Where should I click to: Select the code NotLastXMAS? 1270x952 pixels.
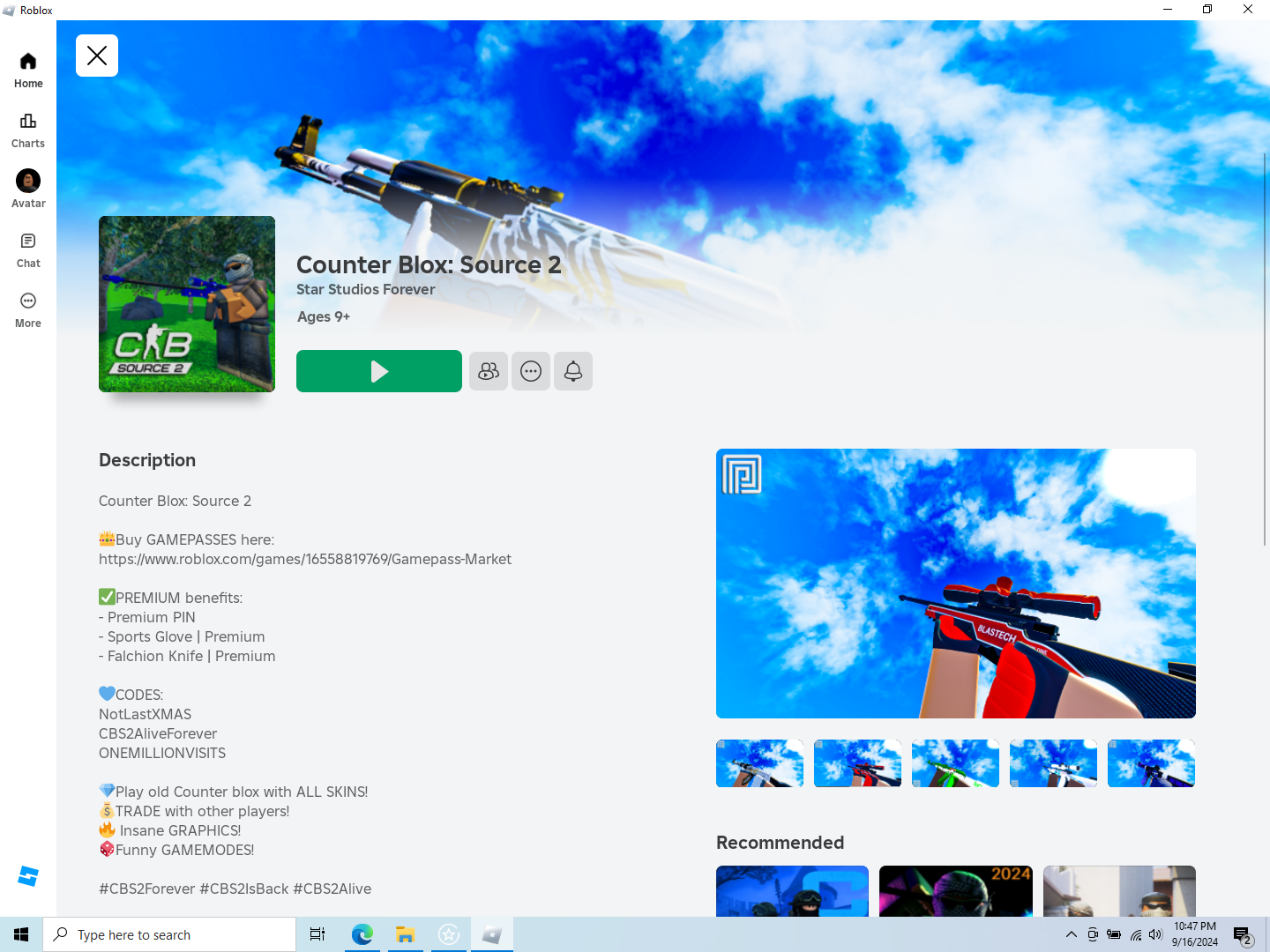(145, 714)
